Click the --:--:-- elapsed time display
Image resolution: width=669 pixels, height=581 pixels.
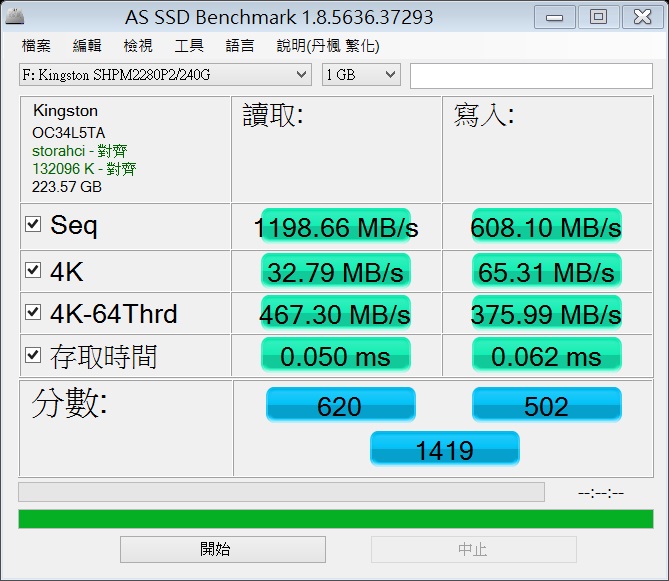point(601,494)
